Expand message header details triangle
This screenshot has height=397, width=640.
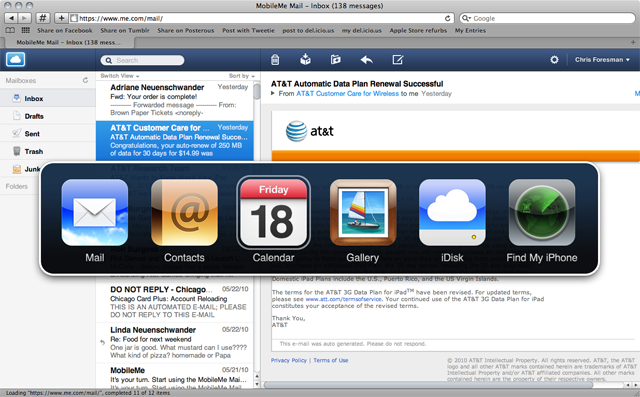(x=273, y=93)
